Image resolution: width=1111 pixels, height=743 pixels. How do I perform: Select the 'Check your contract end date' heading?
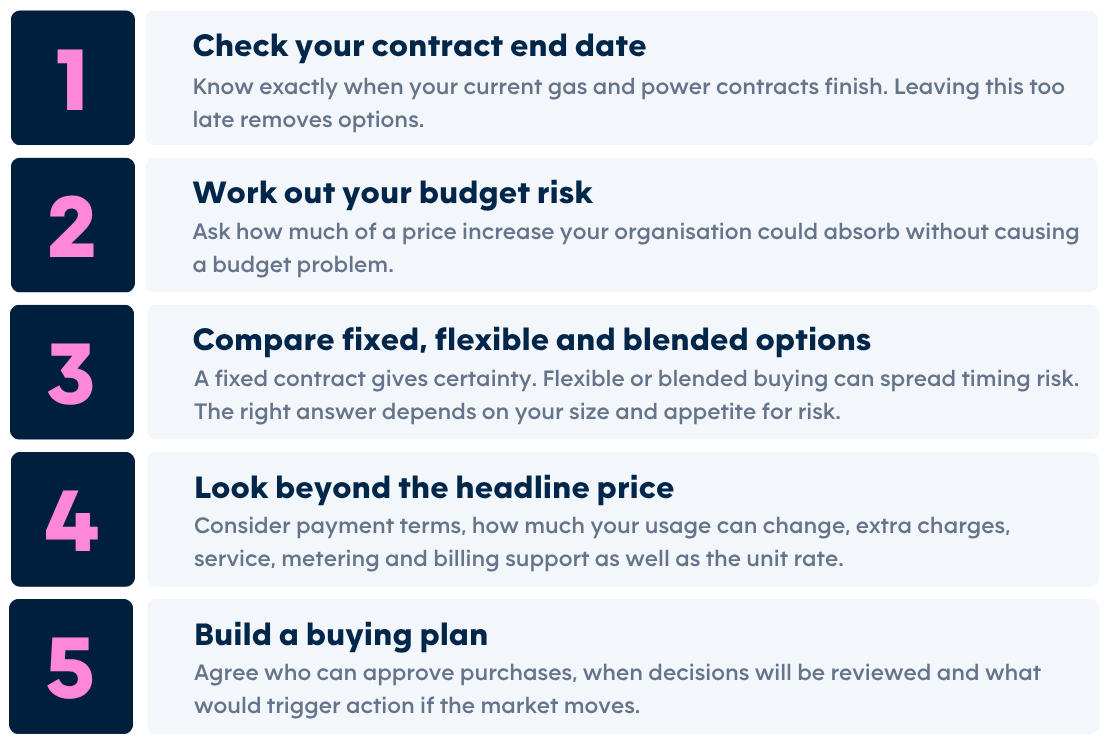click(x=419, y=46)
